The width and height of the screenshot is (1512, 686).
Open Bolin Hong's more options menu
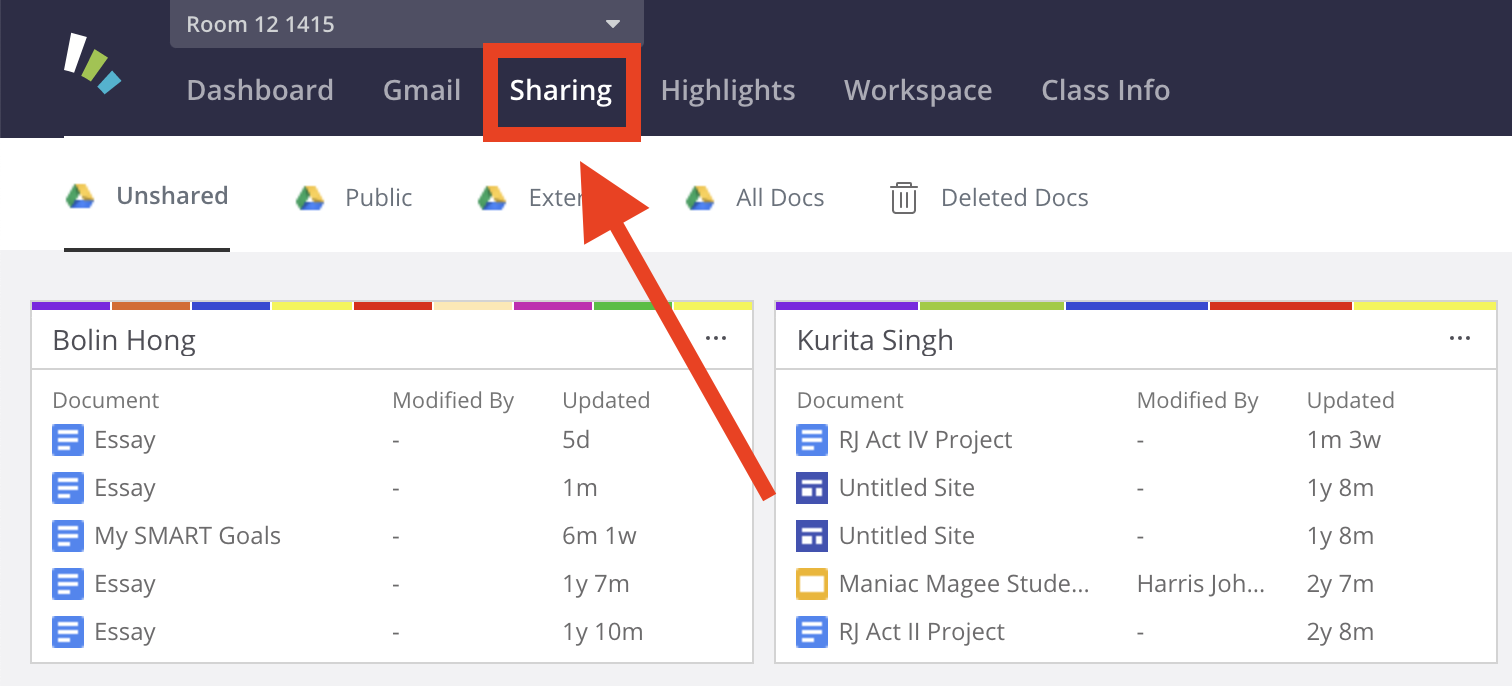[716, 339]
